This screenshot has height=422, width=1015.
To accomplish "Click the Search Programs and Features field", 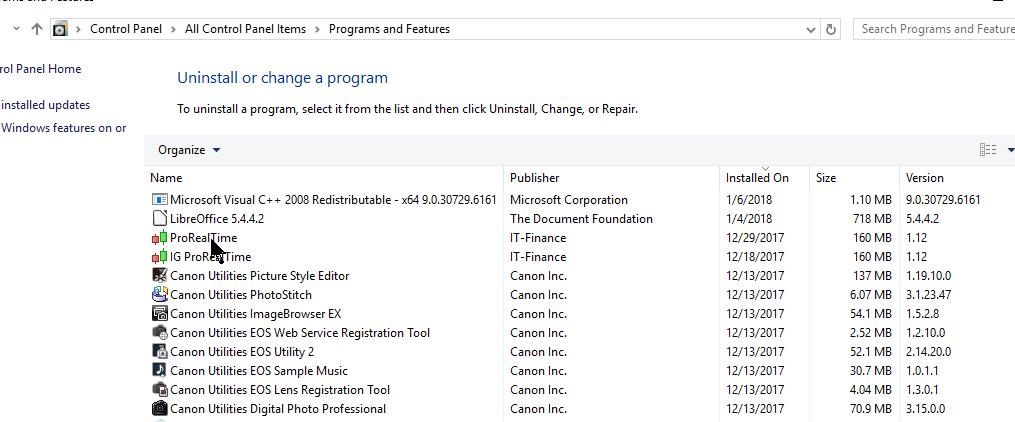I will (x=936, y=29).
